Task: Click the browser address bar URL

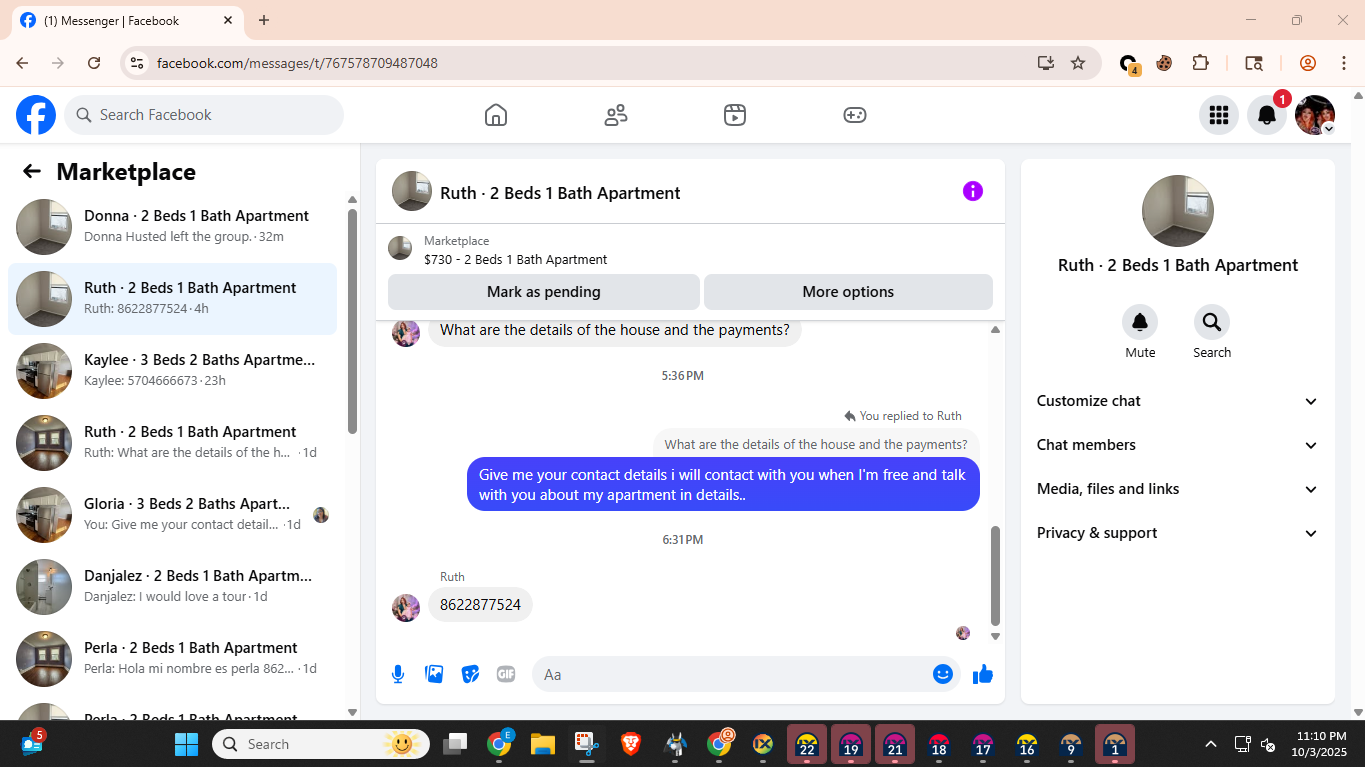Action: point(297,63)
